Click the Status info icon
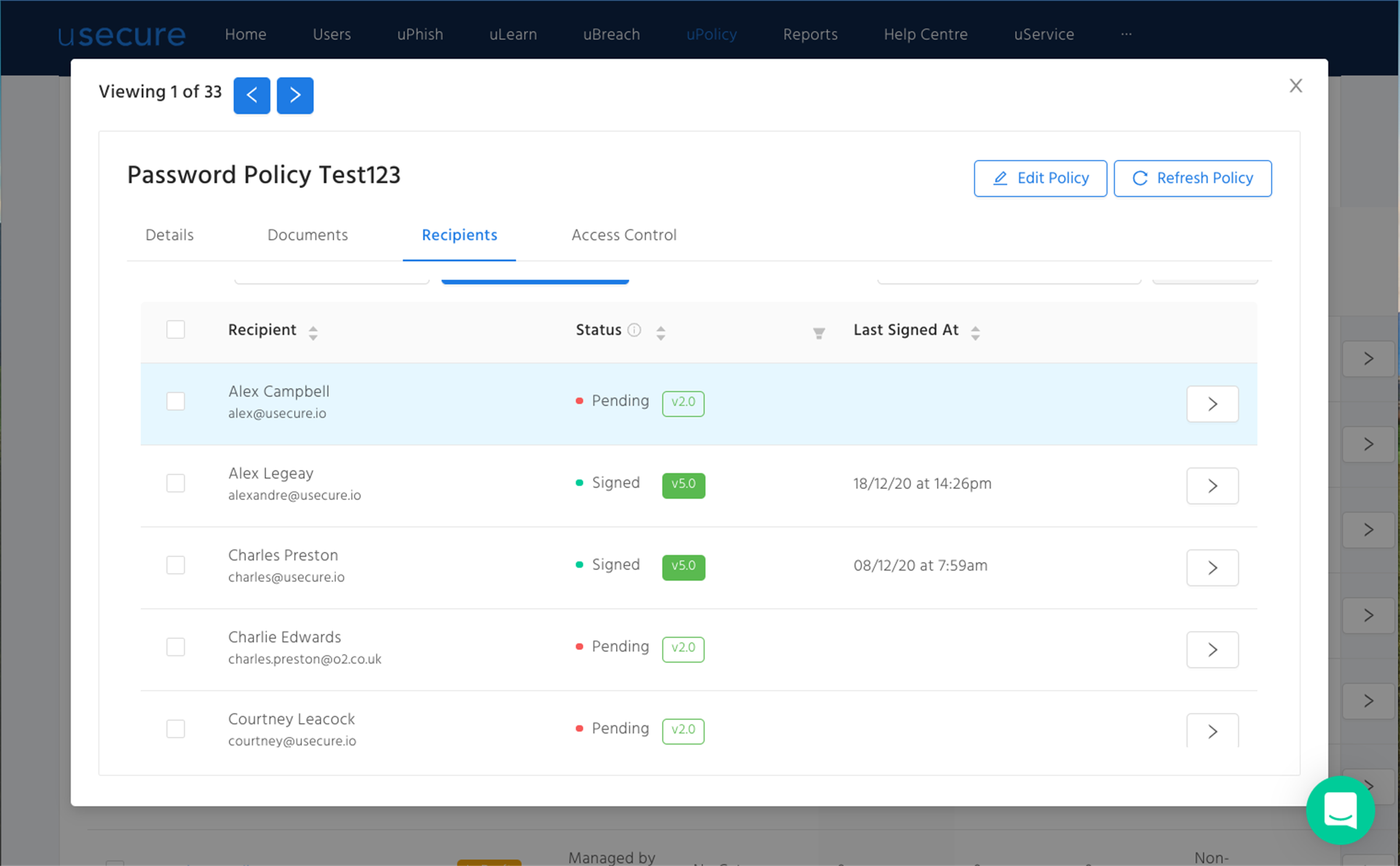This screenshot has height=866, width=1400. coord(634,330)
